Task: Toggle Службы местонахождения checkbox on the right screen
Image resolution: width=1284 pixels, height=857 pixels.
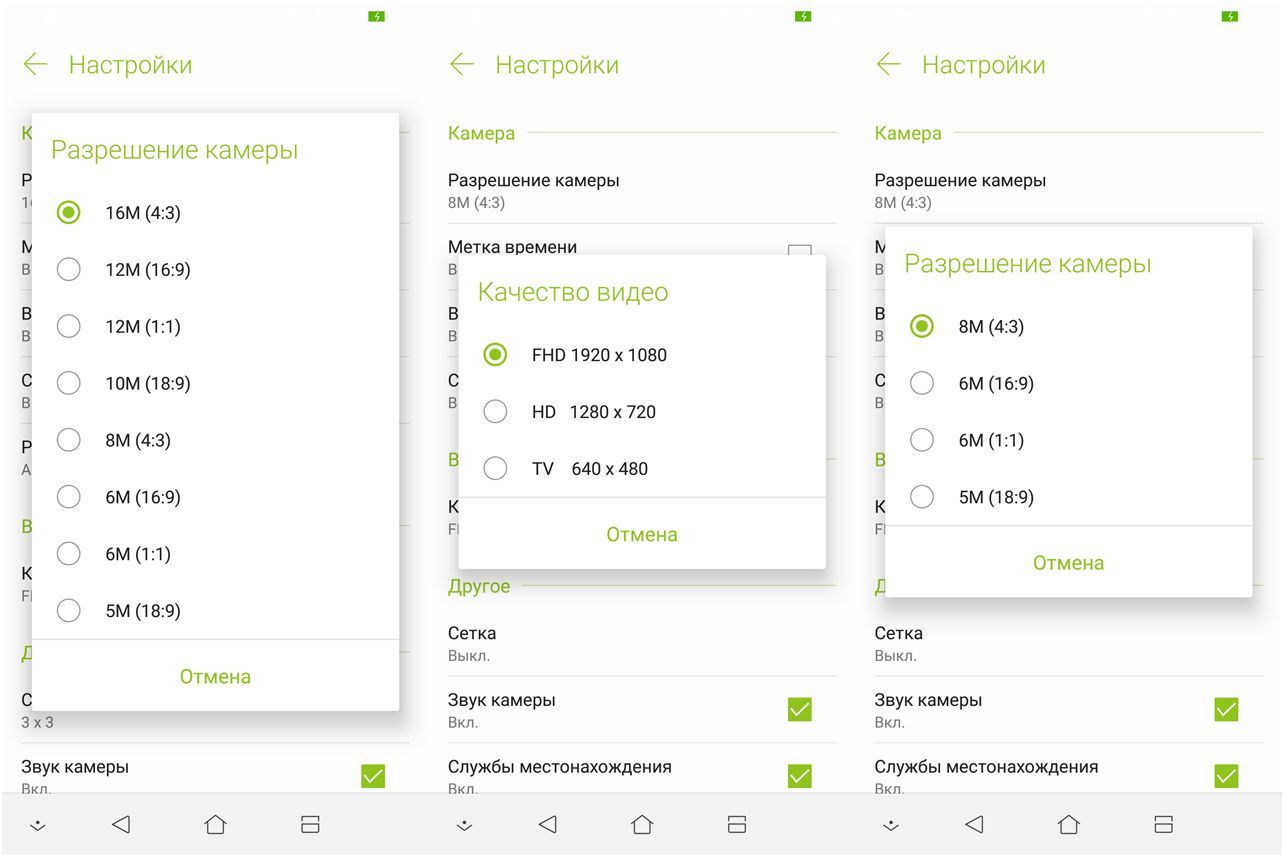Action: point(1225,776)
